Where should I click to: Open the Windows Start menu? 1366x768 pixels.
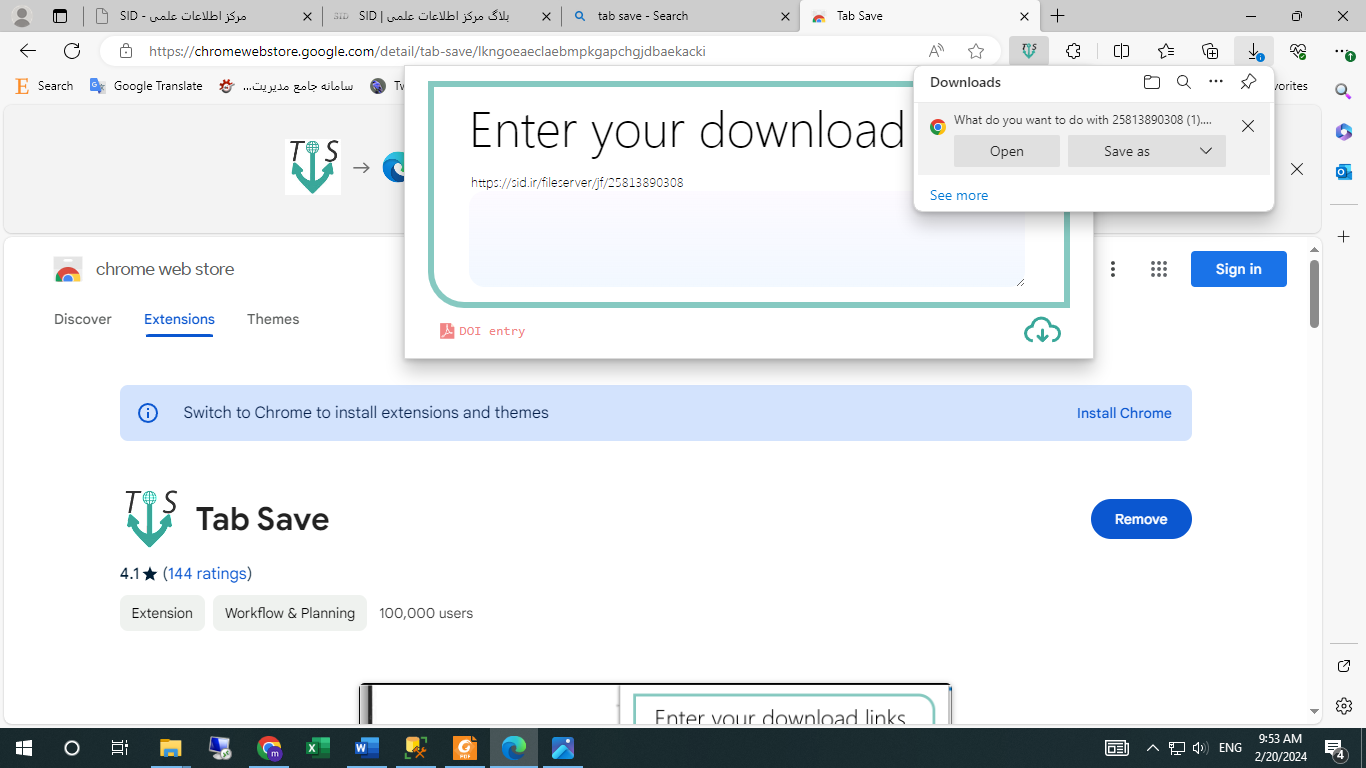click(x=23, y=748)
